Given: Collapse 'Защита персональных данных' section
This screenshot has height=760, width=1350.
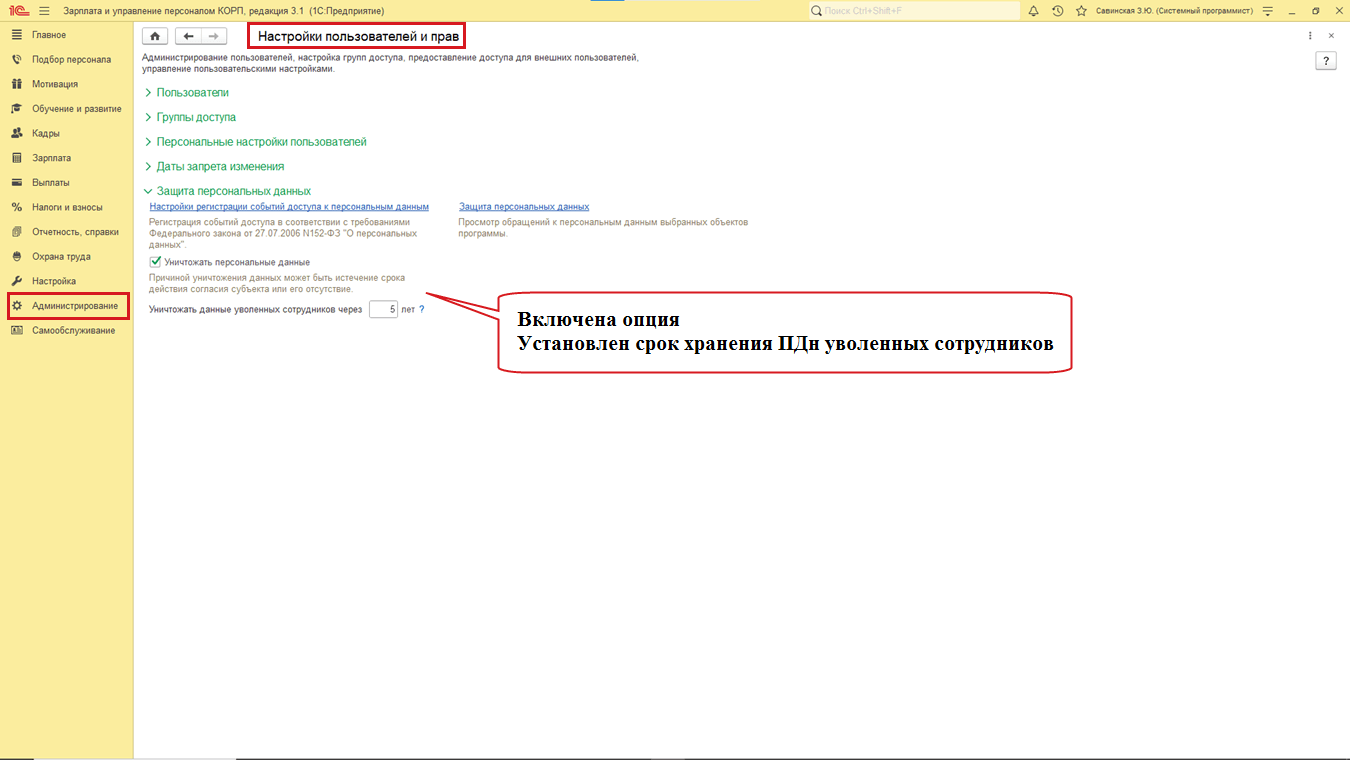Looking at the screenshot, I should click(233, 191).
